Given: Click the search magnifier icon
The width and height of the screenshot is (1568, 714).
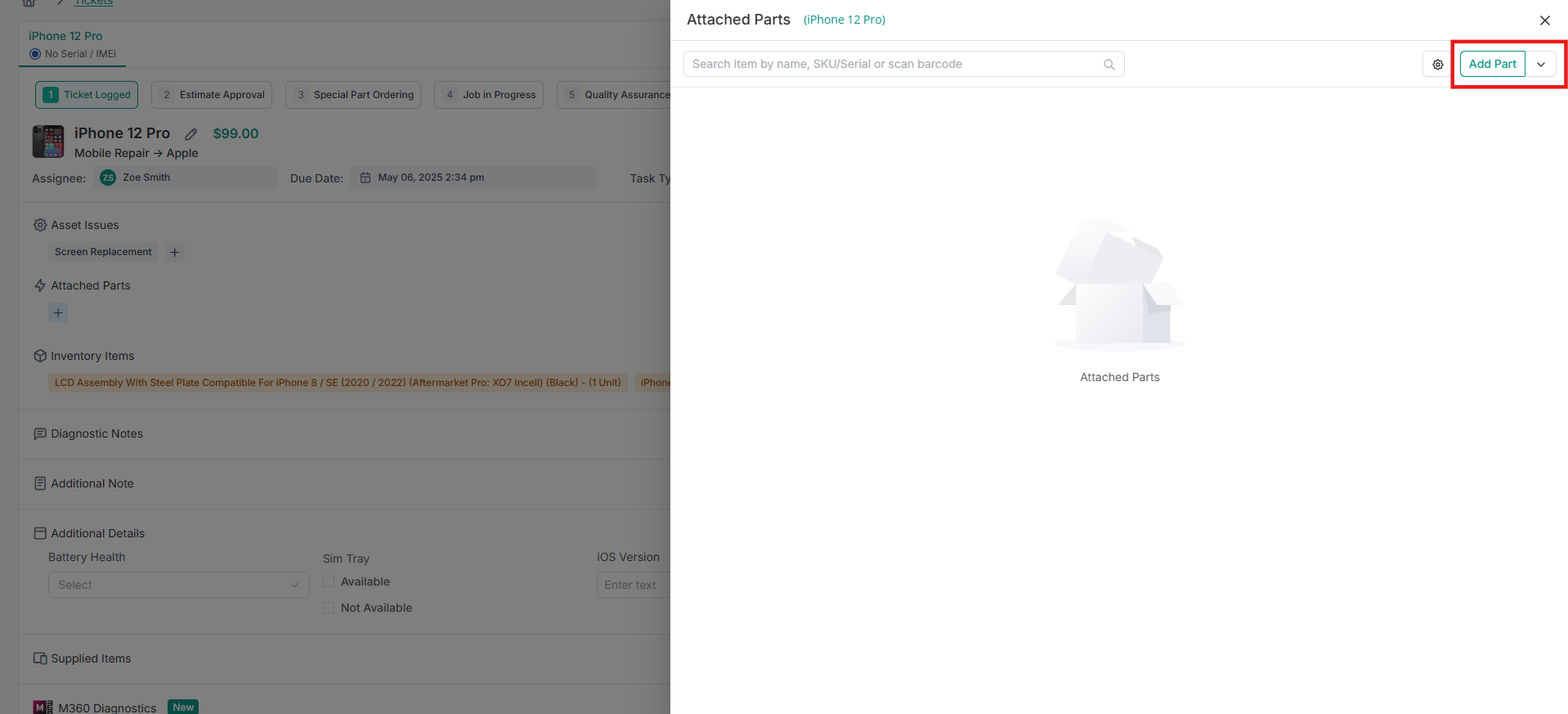Looking at the screenshot, I should [1109, 64].
